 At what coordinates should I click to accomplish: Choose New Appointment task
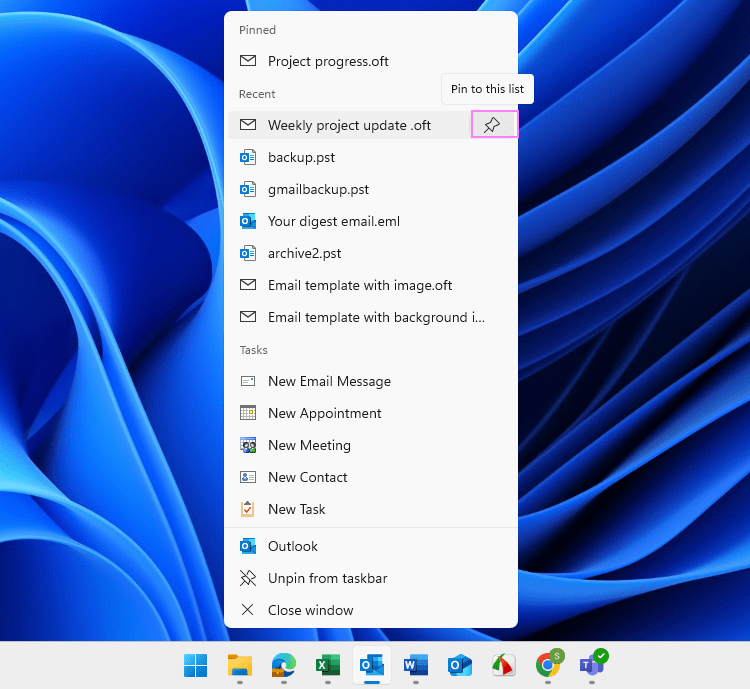(371, 413)
